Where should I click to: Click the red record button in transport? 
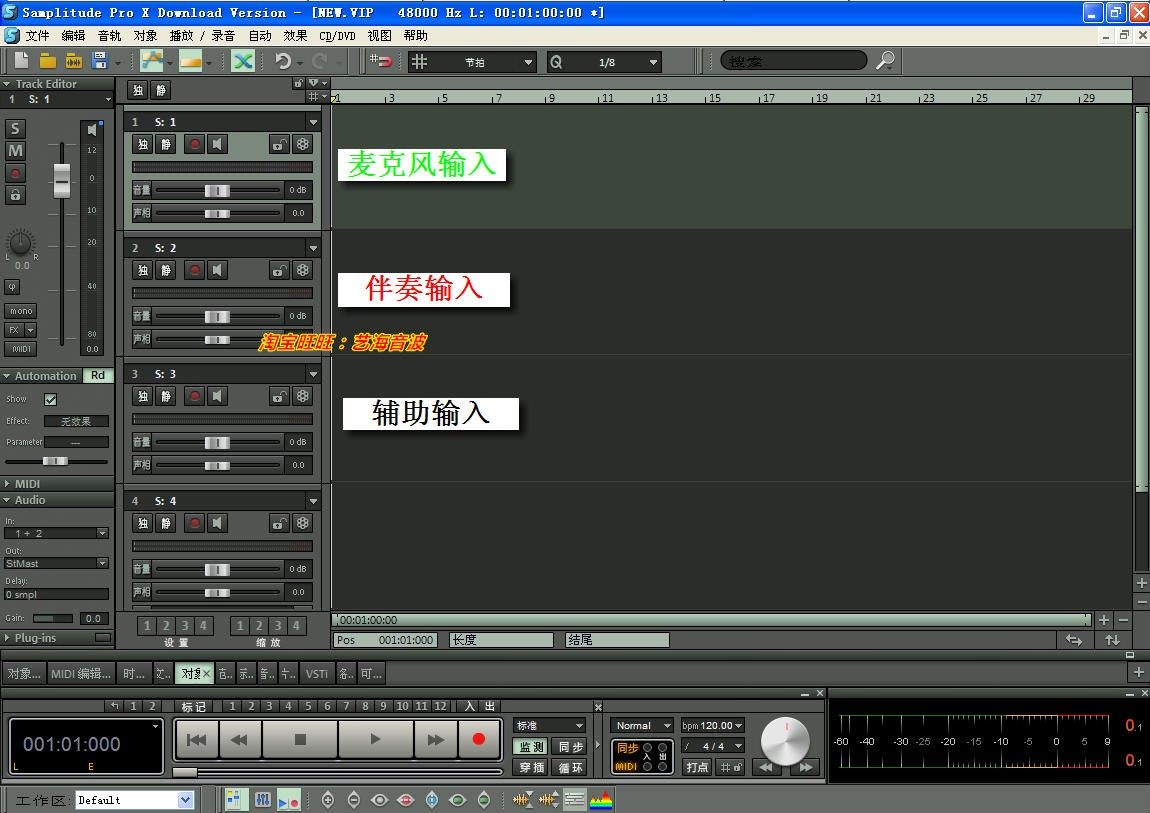[x=478, y=739]
